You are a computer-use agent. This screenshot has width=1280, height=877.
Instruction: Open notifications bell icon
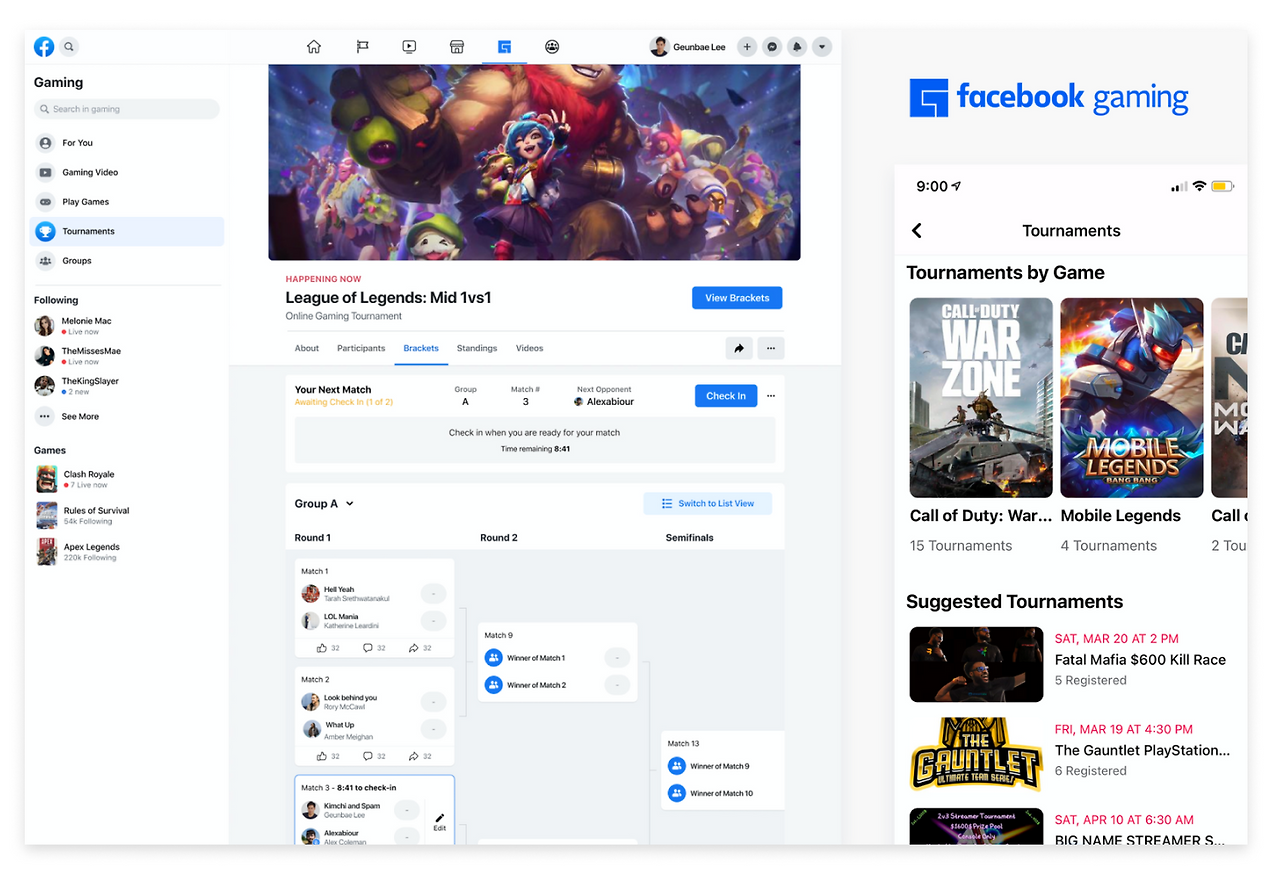pos(797,47)
